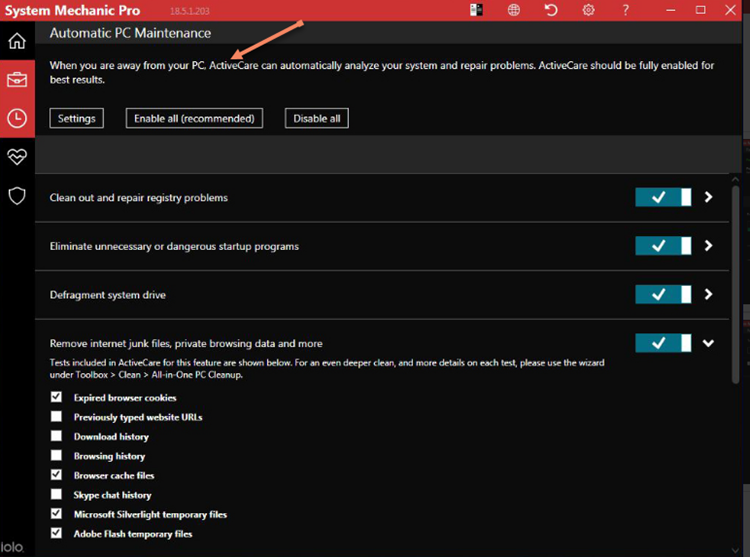Check Download history option
Screen dimensions: 750x557
click(56, 436)
